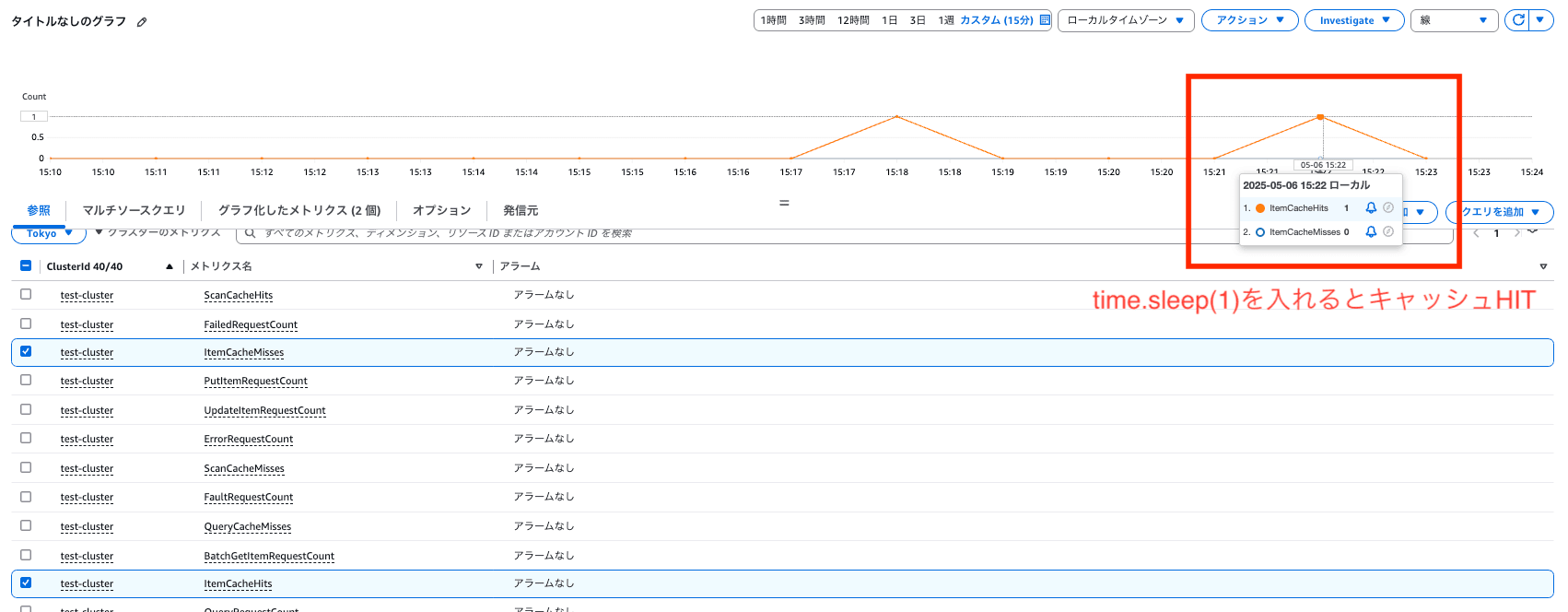Check the FaultRequestCount row checkbox
Screen dimensions: 1568x612
click(26, 497)
